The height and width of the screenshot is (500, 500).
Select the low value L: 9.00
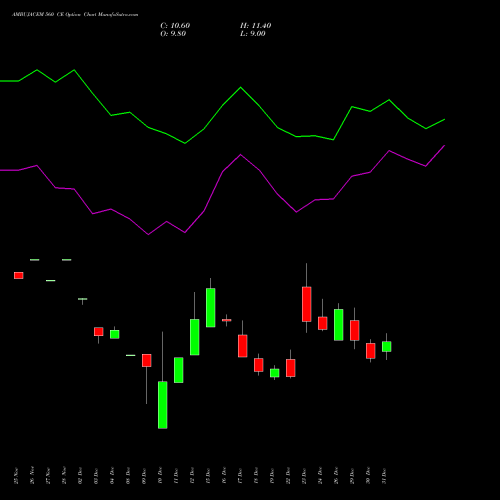pyautogui.click(x=253, y=34)
